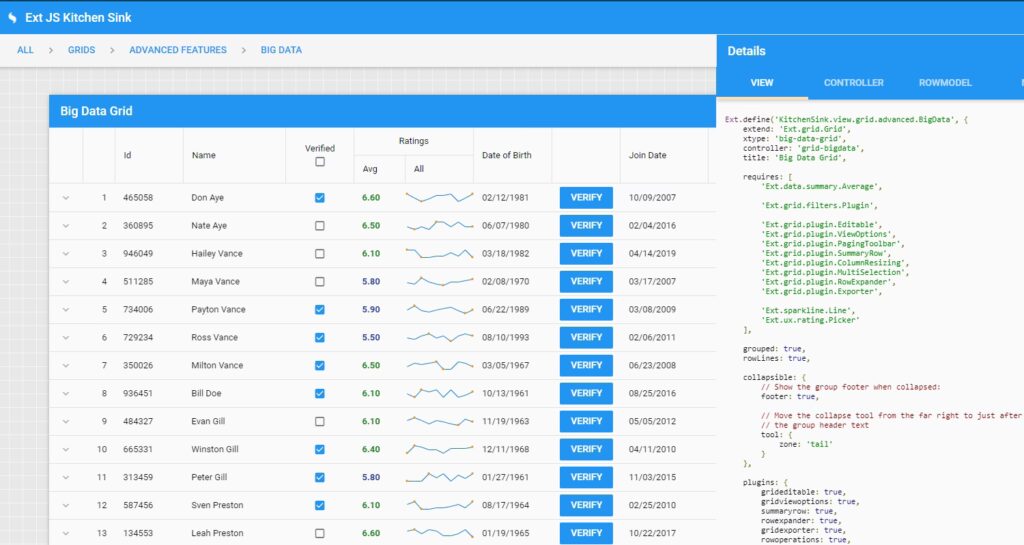Go to GRIDS in the breadcrumb
The image size is (1024, 545).
[x=82, y=50]
